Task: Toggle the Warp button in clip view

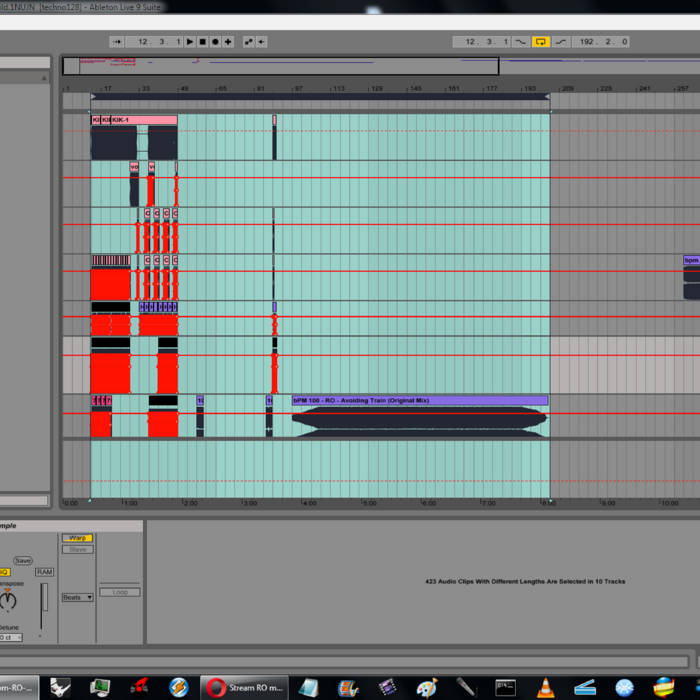Action: [77, 538]
